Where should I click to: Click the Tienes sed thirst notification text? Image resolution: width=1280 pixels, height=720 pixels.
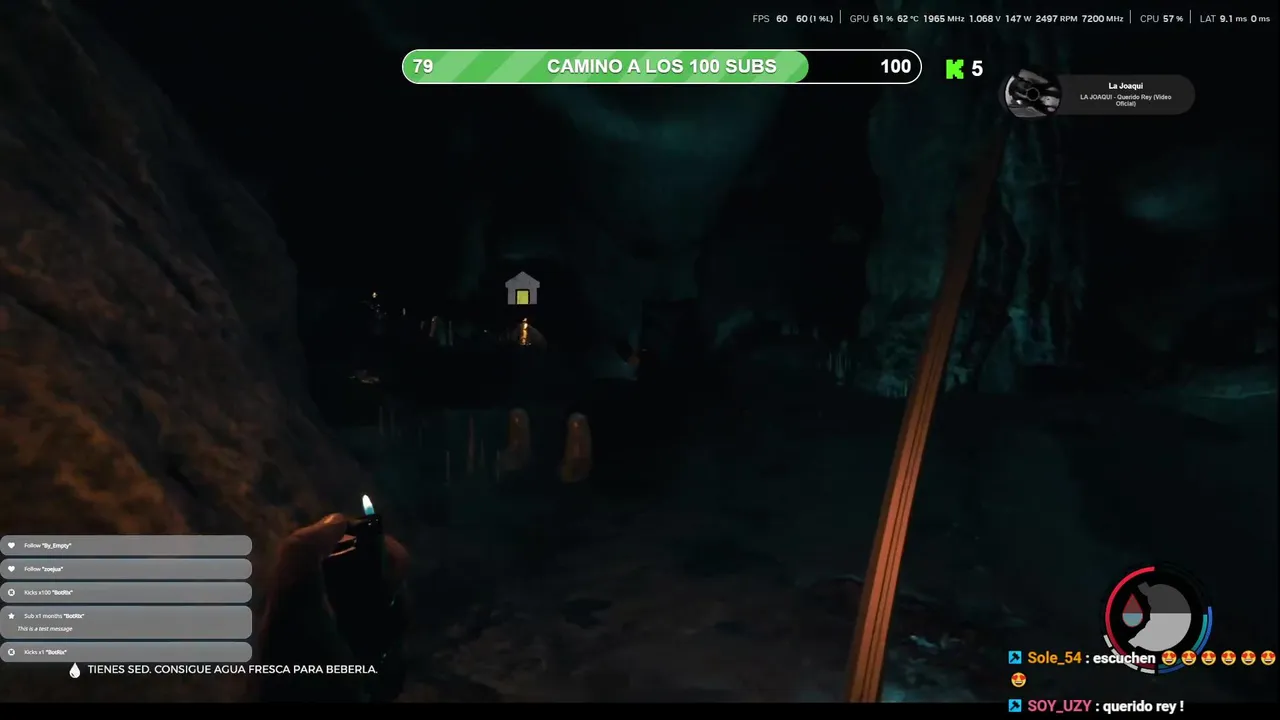click(x=232, y=670)
